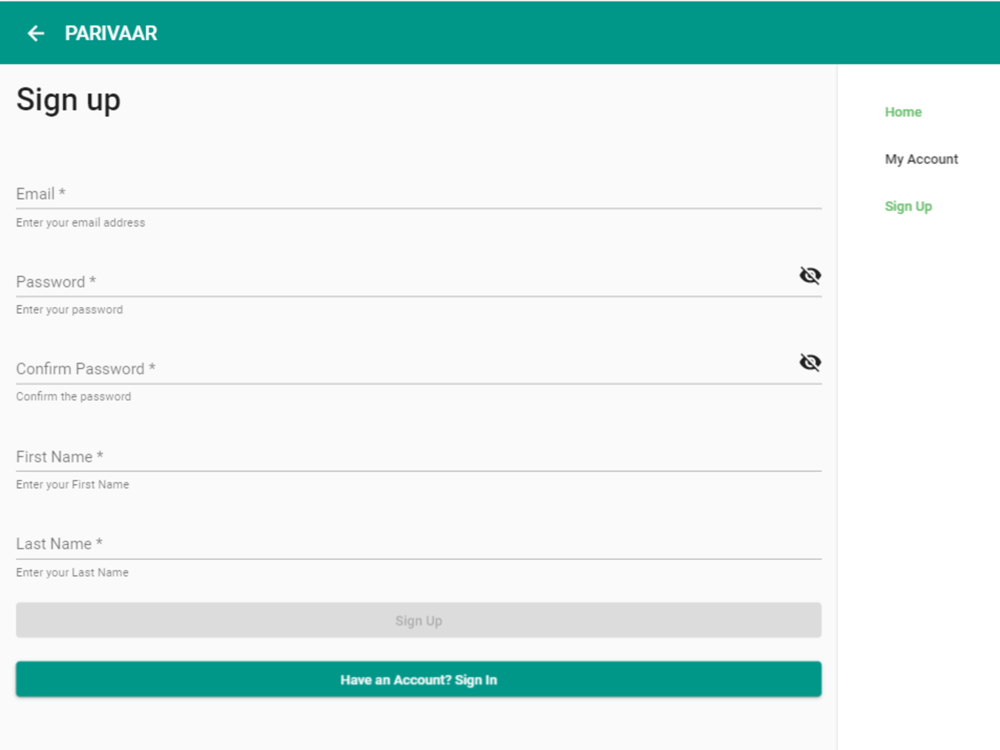The height and width of the screenshot is (750, 1000).
Task: Open My Account in side menu
Action: click(921, 159)
